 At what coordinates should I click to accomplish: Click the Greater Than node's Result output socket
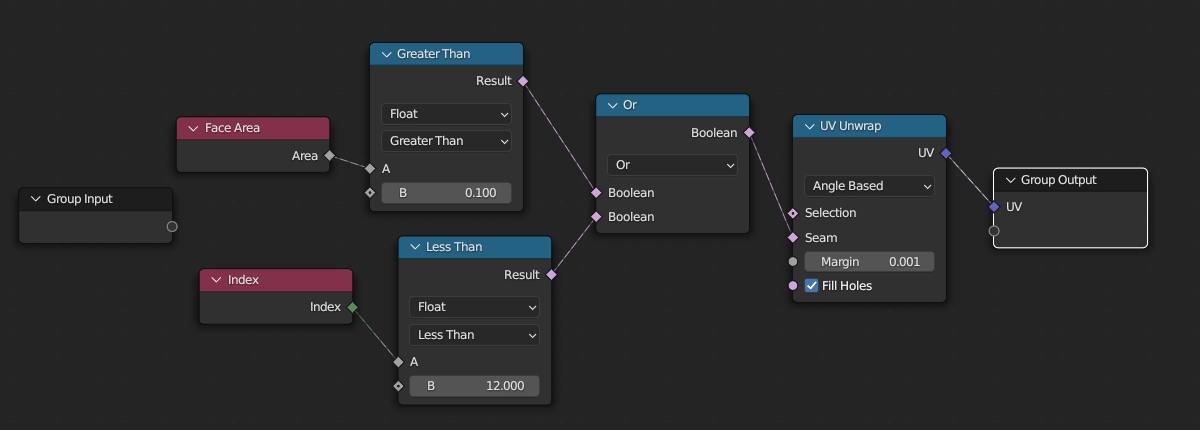[523, 80]
